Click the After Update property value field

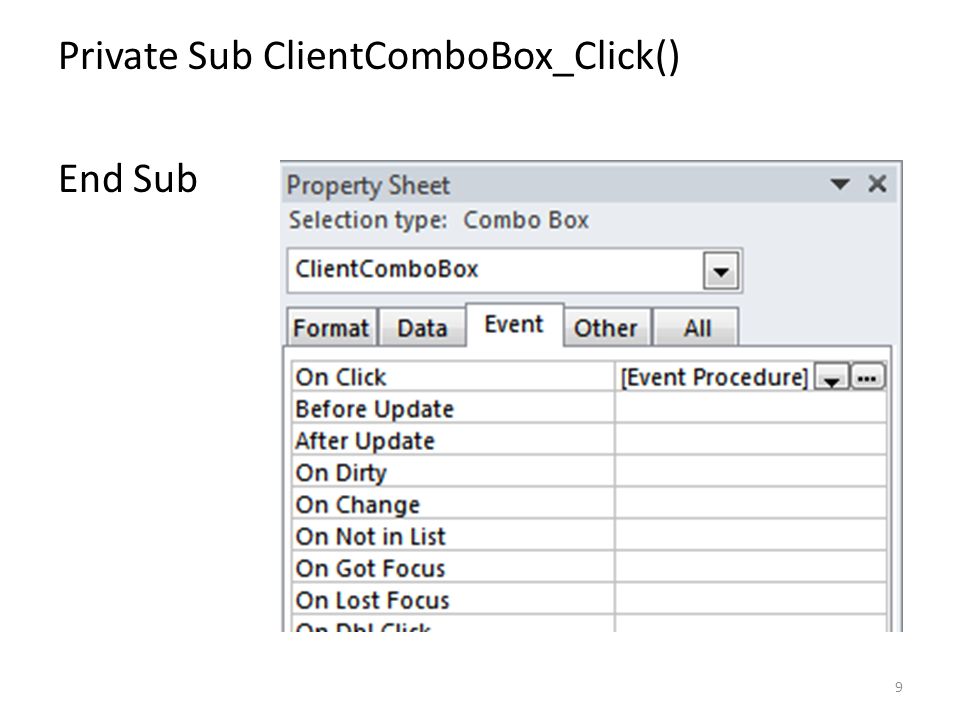click(x=751, y=440)
